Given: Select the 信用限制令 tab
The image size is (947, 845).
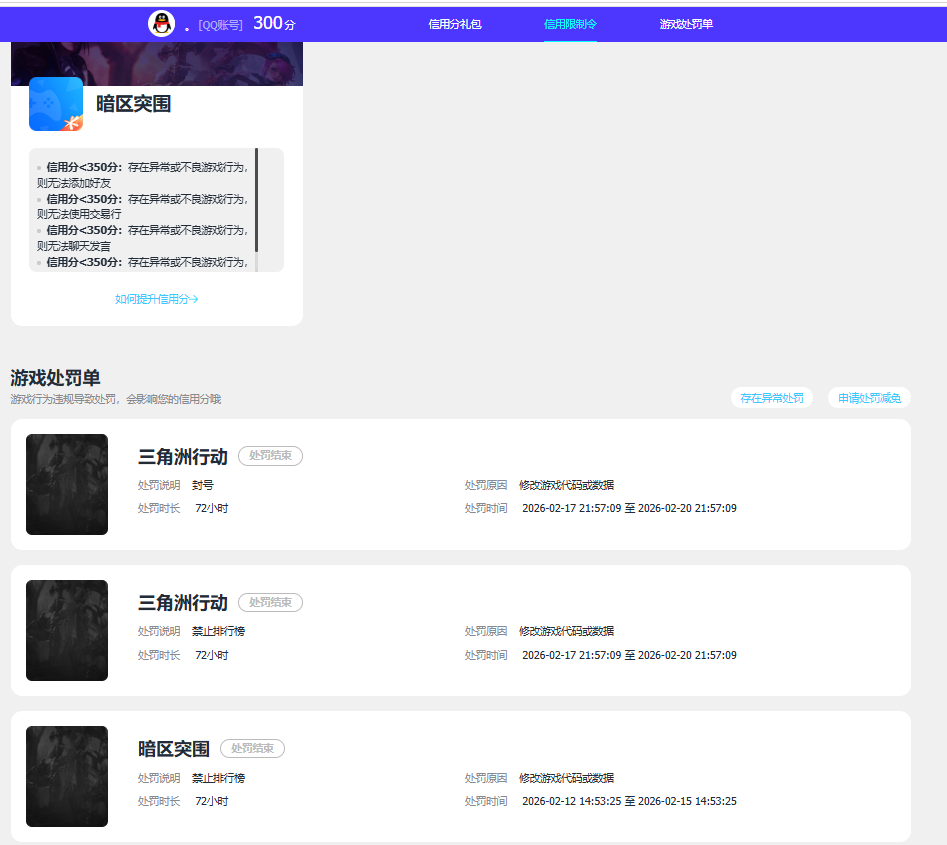Looking at the screenshot, I should tap(570, 24).
